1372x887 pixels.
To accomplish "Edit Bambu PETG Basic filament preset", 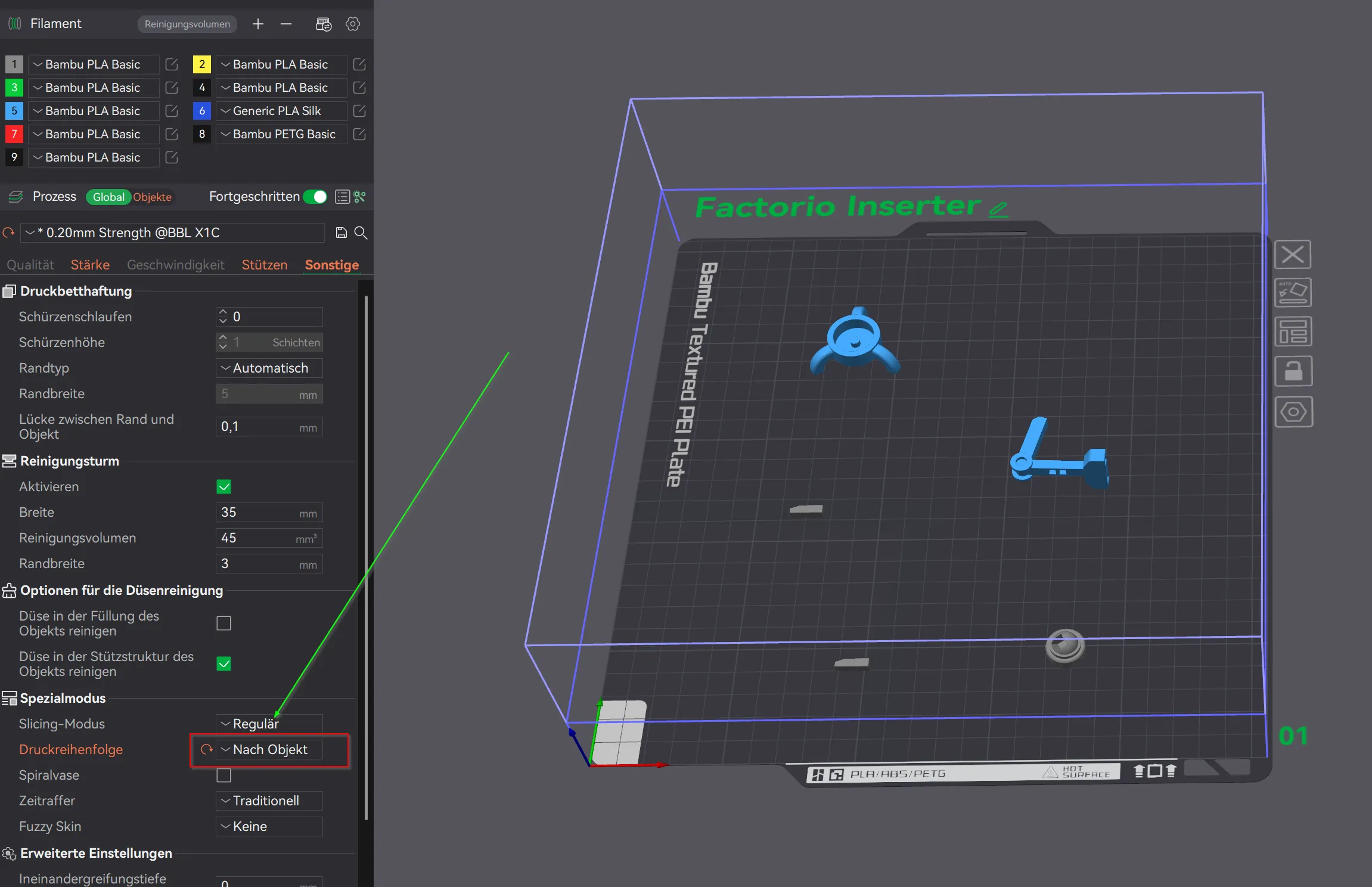I will click(x=359, y=134).
